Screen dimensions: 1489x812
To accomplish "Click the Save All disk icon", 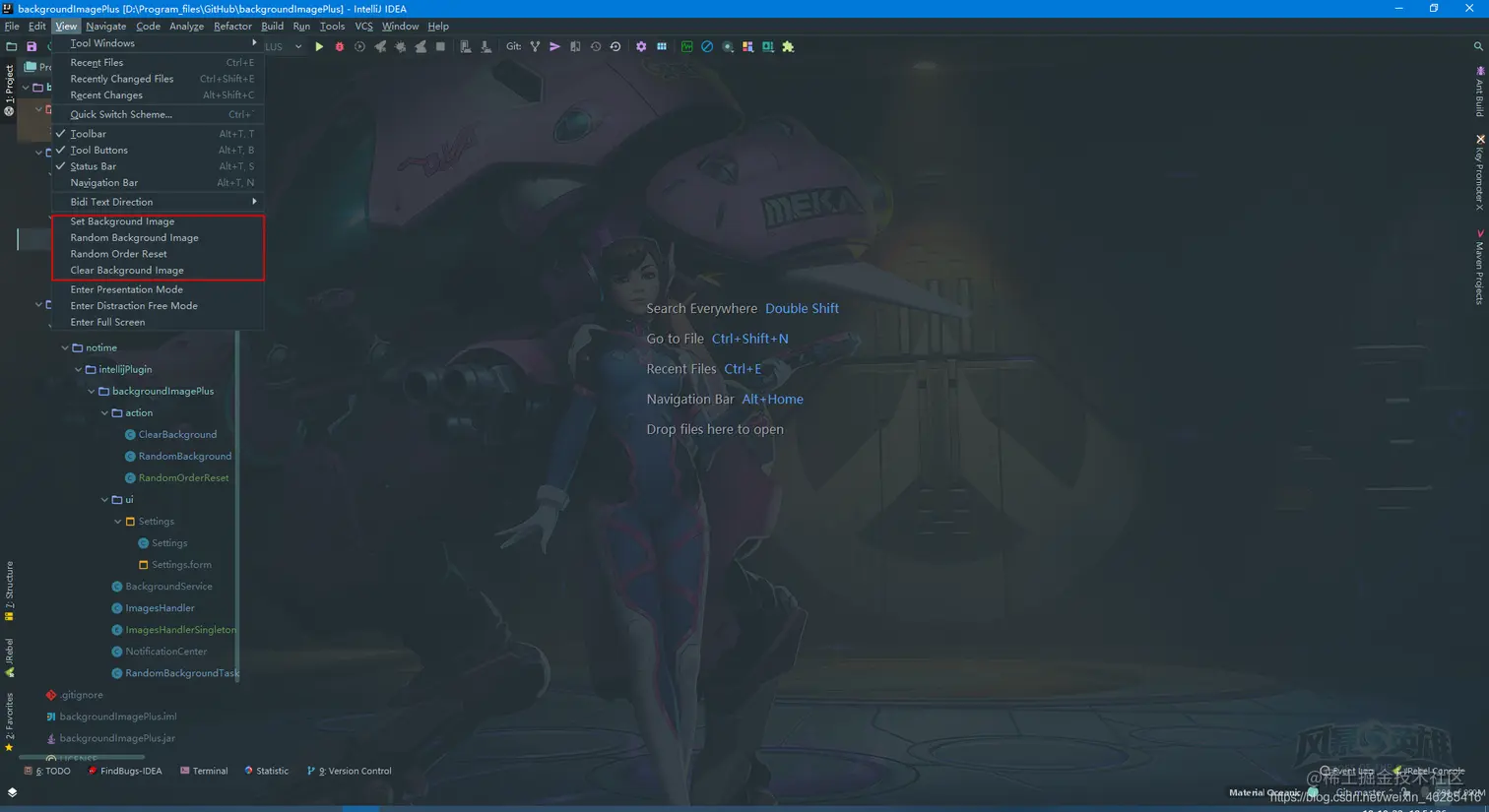I will [32, 46].
